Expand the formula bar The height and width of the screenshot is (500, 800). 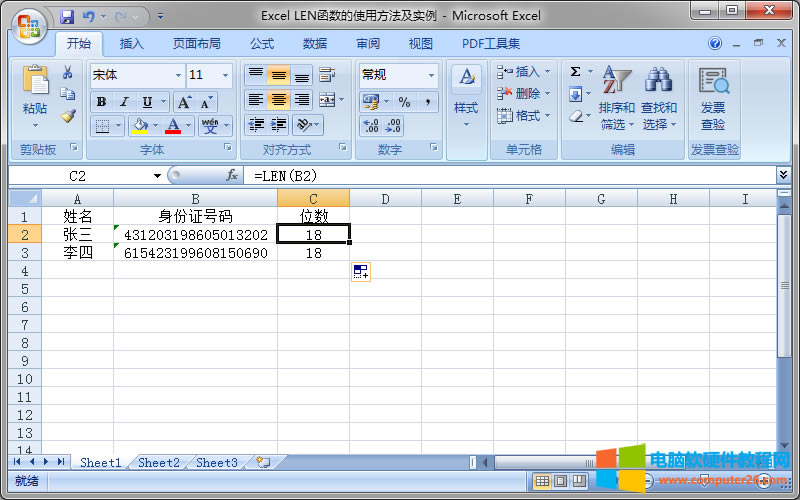[783, 175]
